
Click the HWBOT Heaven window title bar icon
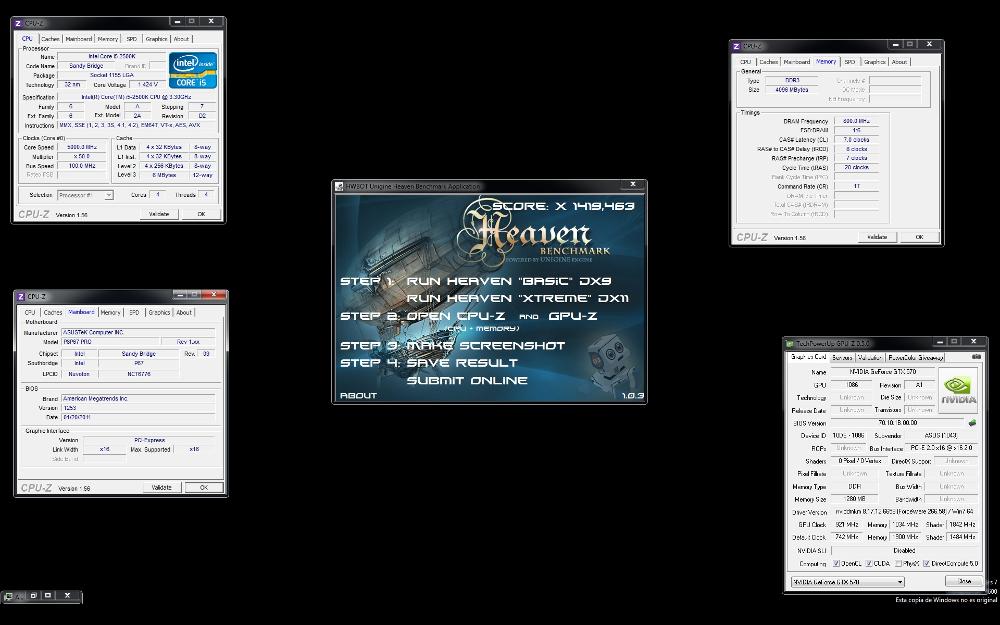(340, 186)
